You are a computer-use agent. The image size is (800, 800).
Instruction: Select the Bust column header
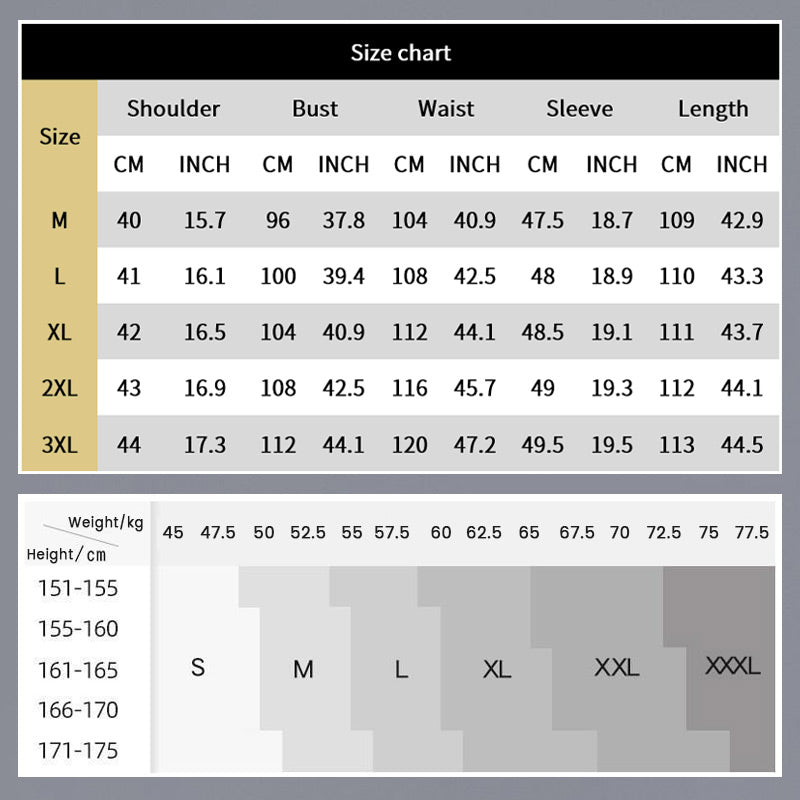pyautogui.click(x=315, y=109)
